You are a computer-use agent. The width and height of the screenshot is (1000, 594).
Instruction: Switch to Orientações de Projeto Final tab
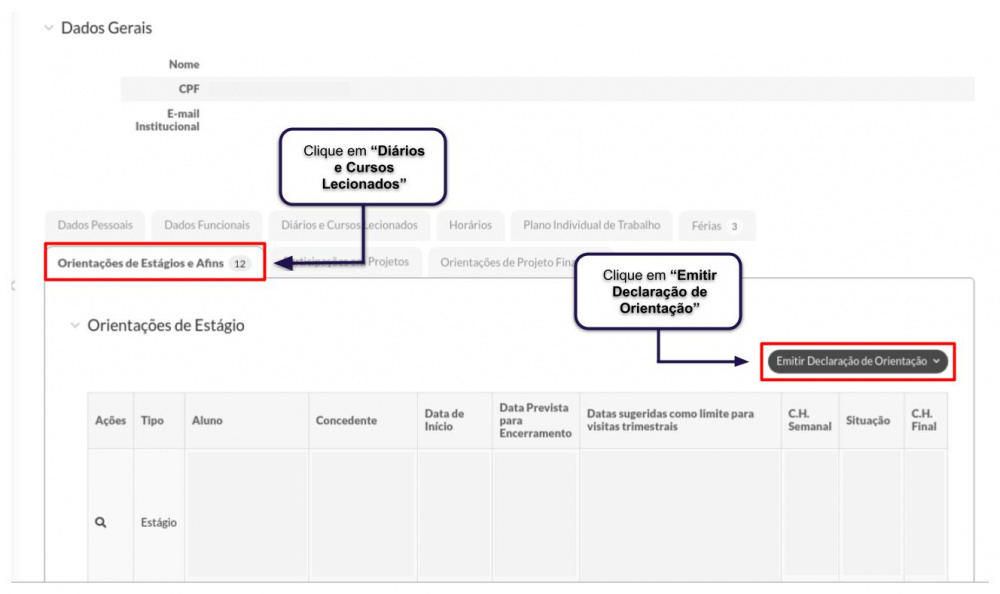point(508,262)
